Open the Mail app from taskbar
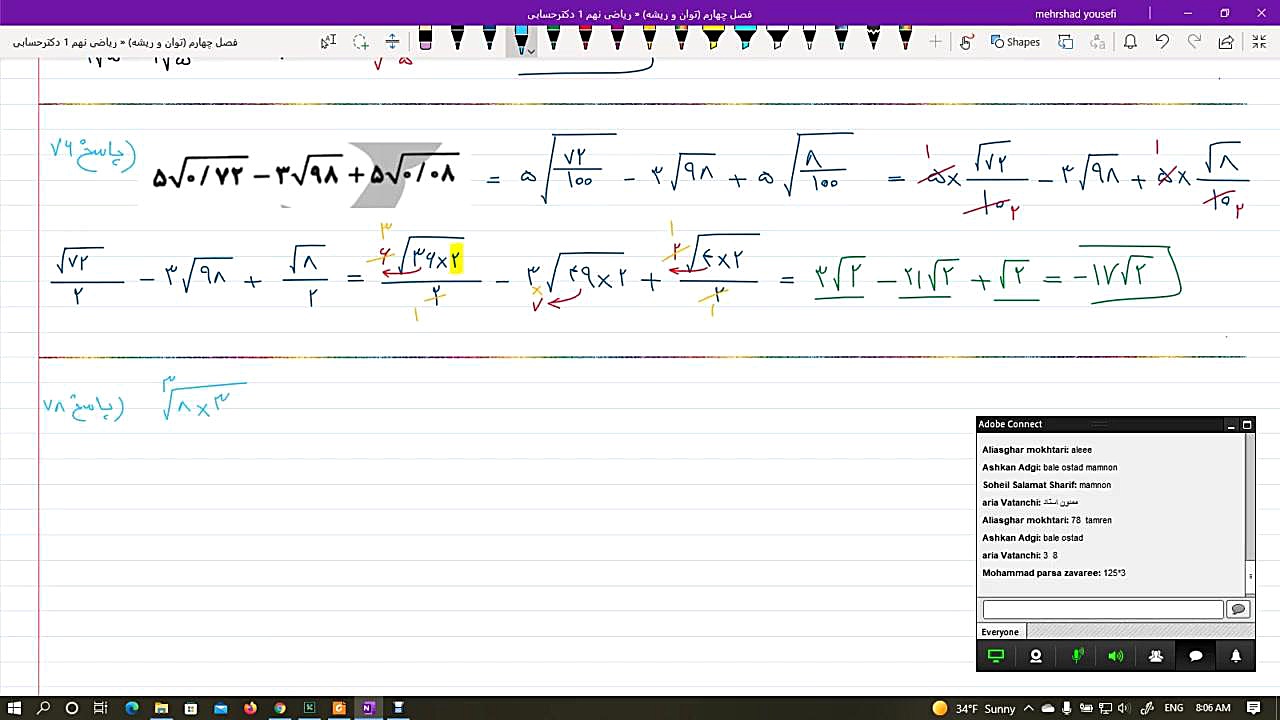Screen dimensions: 1280x720 (220, 708)
